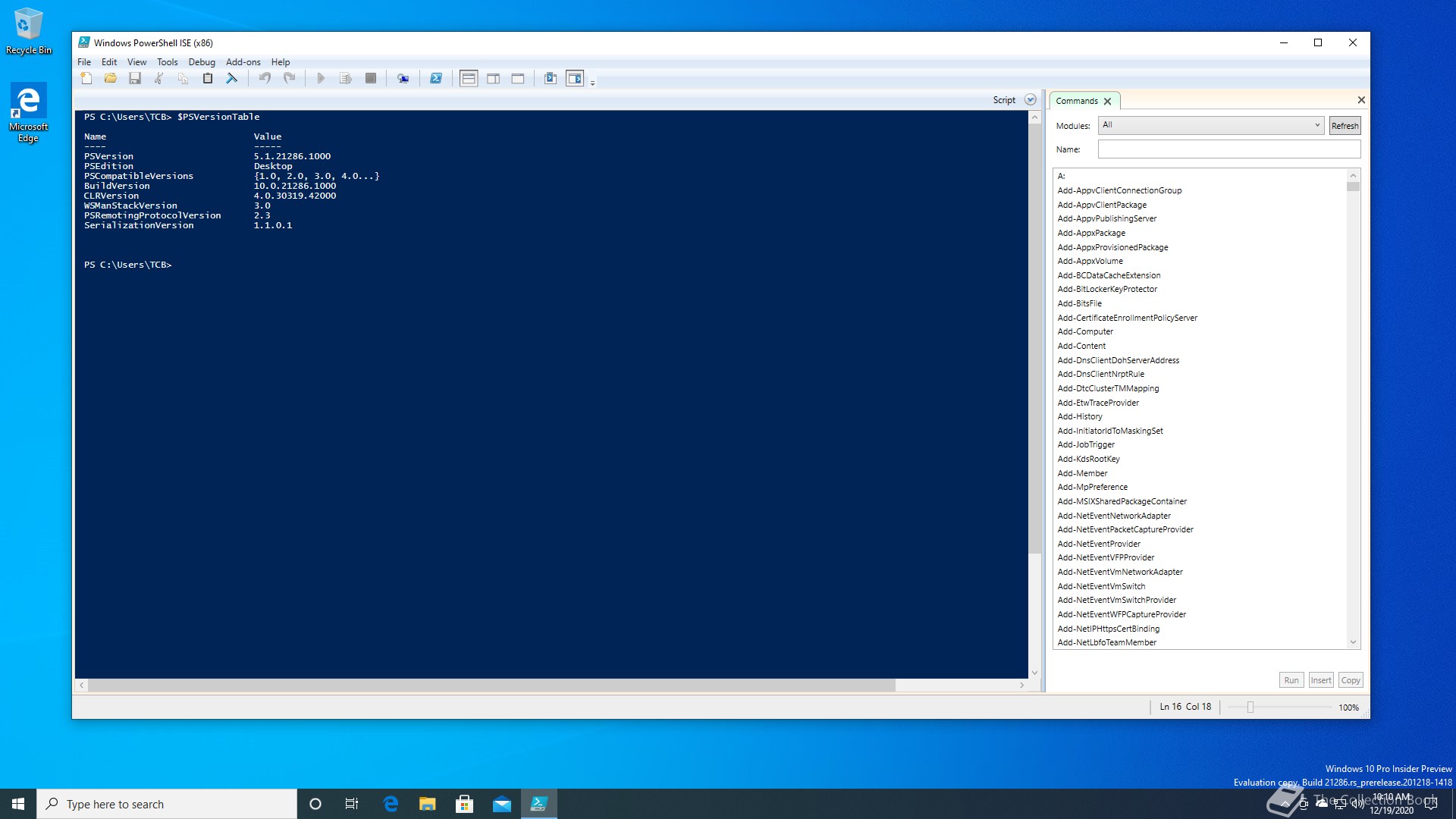Screen dimensions: 1456x819
Task: Open the Help menu
Action: tap(281, 62)
